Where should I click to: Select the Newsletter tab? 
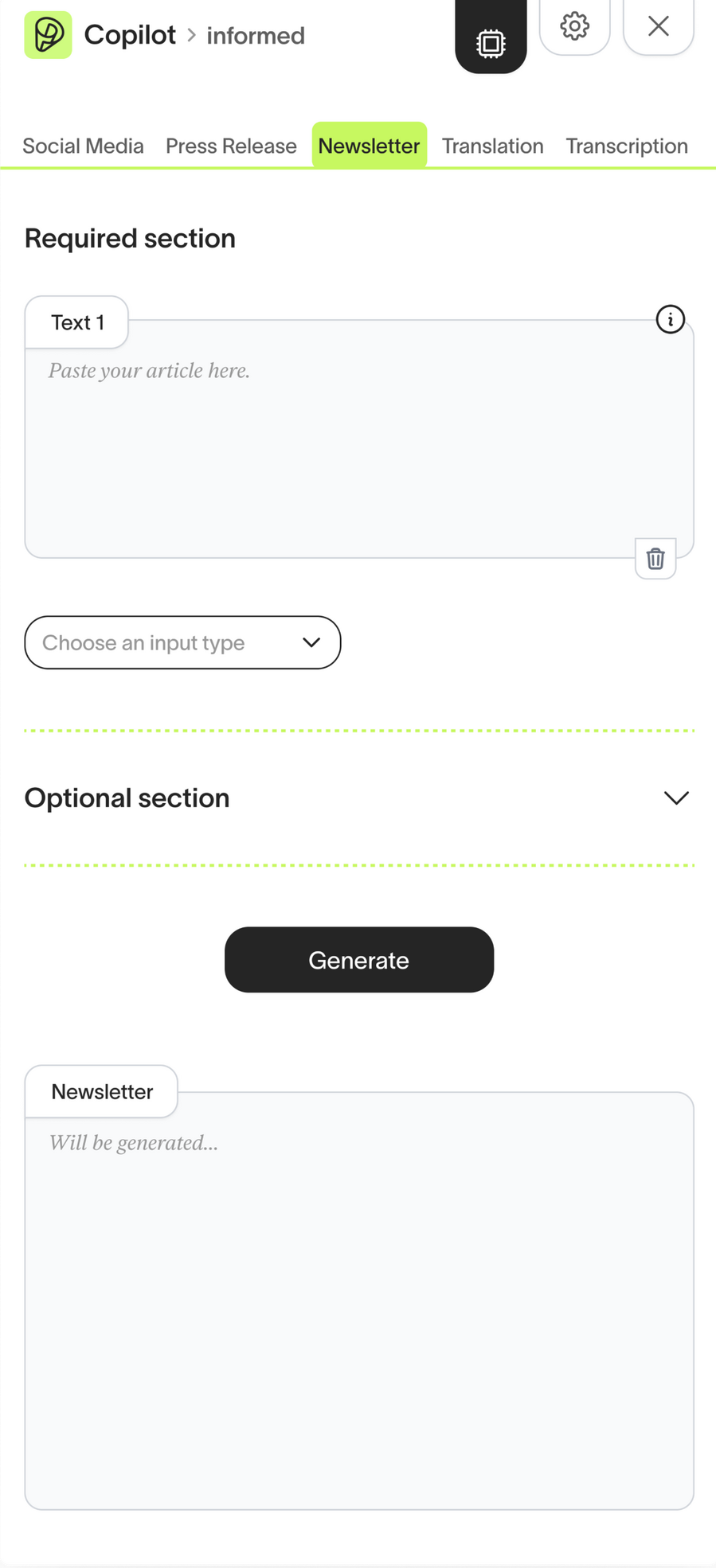click(x=369, y=146)
